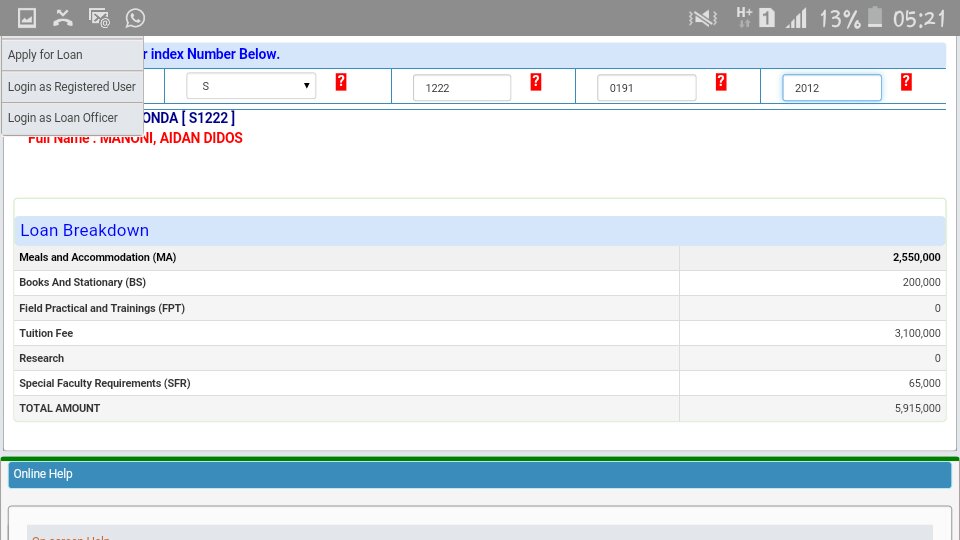Tap the 05:21 clock in status bar
This screenshot has height=540, width=960.
pyautogui.click(x=919, y=19)
